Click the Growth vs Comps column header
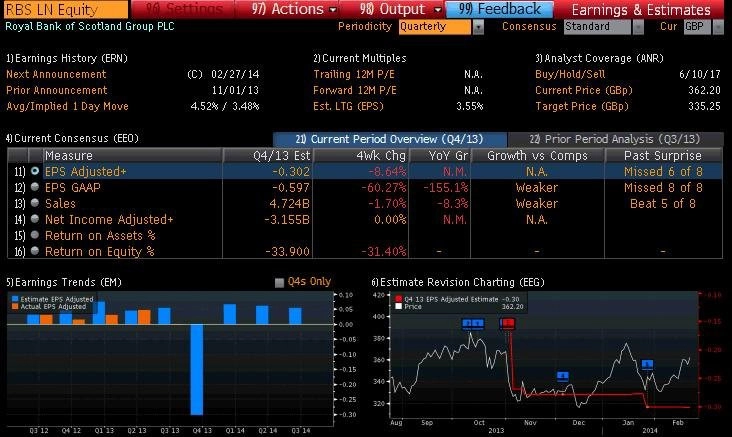Image resolution: width=732 pixels, height=437 pixels. coord(537,155)
